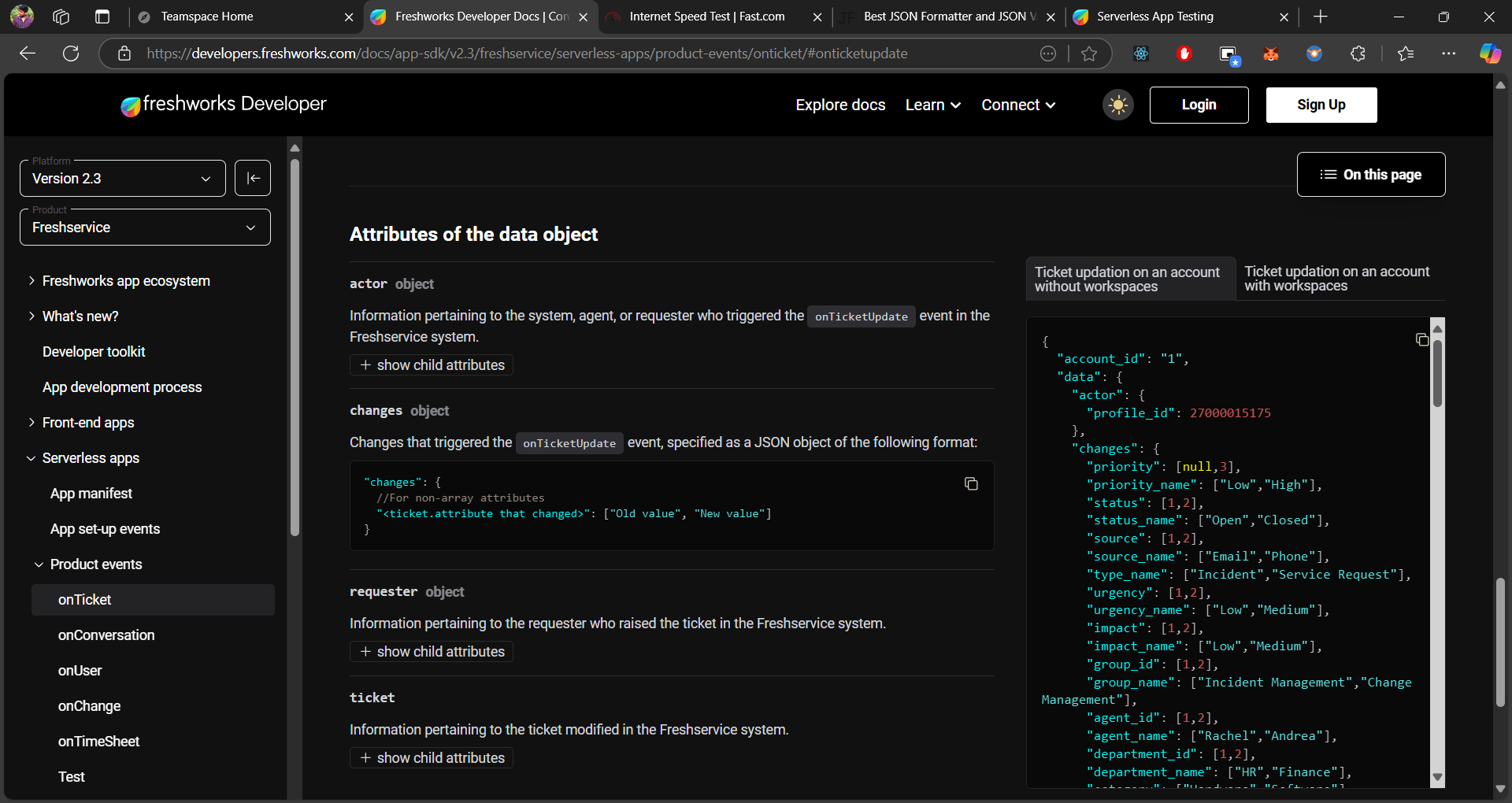
Task: Close the Teamspace Home tab
Action: (349, 17)
